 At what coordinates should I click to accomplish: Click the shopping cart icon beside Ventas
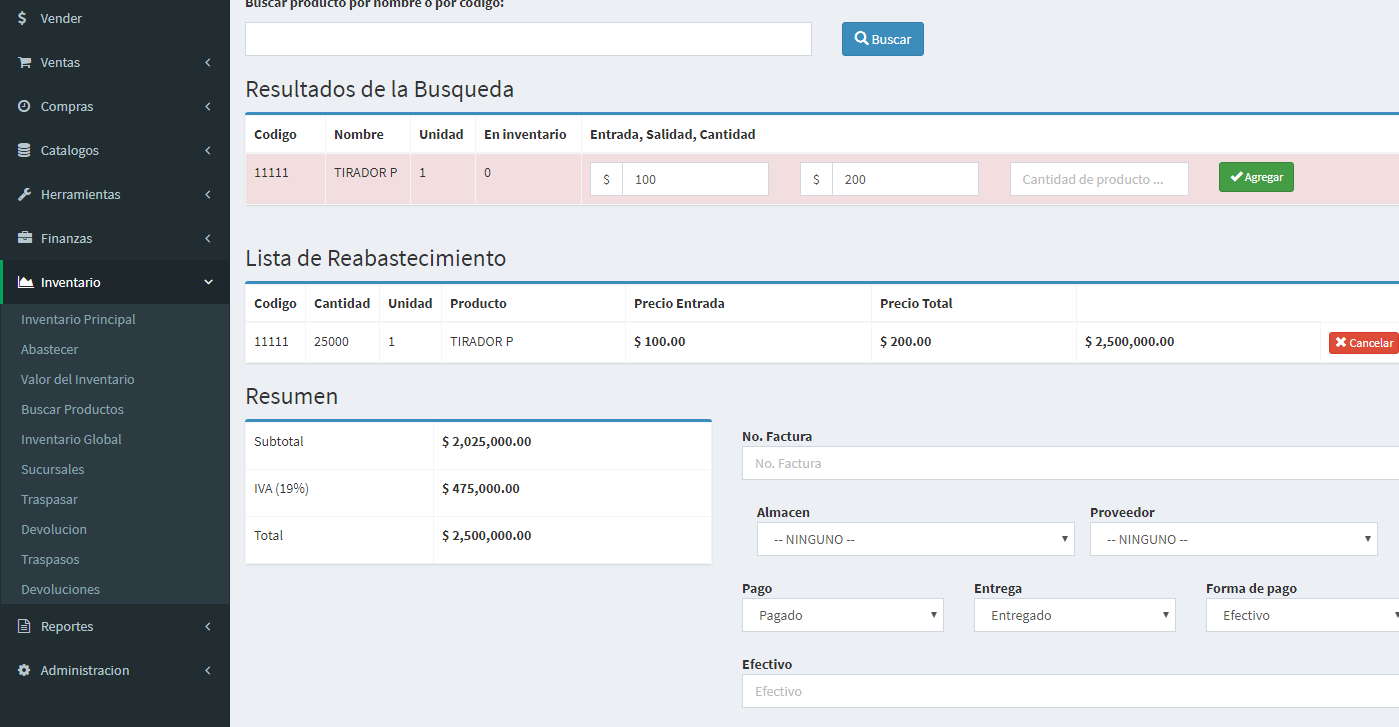[x=24, y=62]
